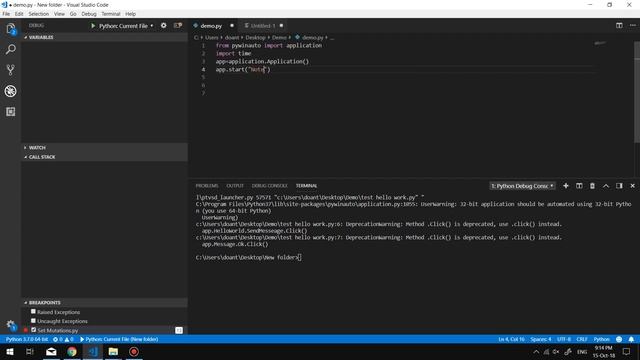Screen dimensions: 640x360
Task: Open Action Center from taskbar
Action: point(627,351)
